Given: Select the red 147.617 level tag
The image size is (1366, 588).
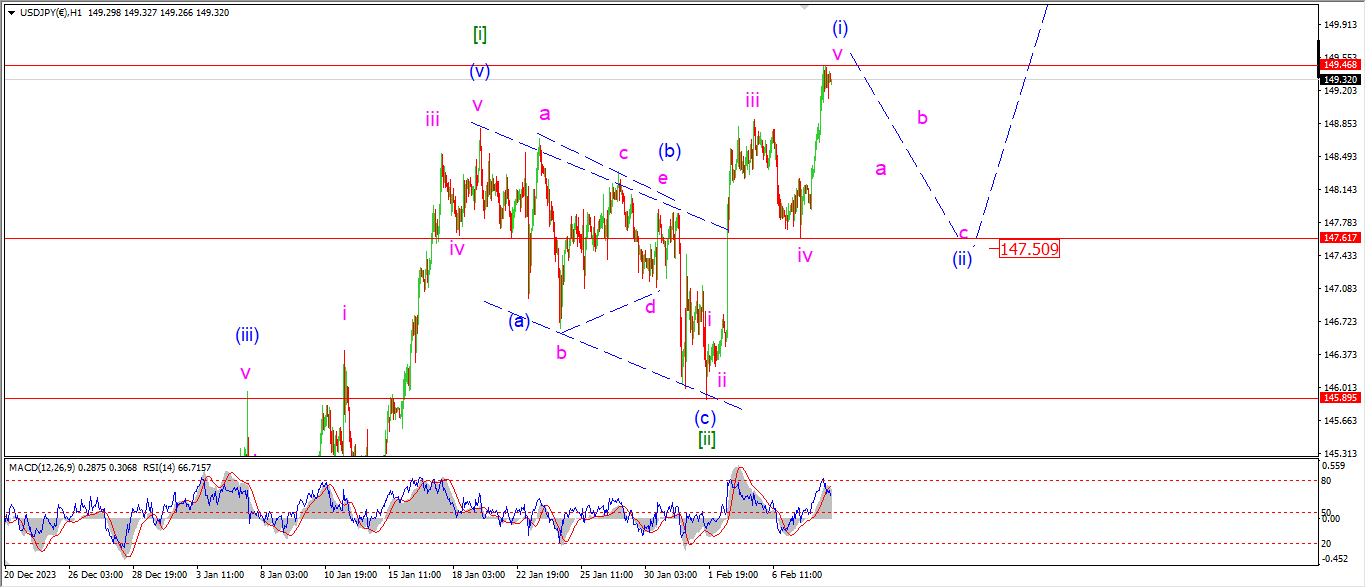Looking at the screenshot, I should [1340, 238].
